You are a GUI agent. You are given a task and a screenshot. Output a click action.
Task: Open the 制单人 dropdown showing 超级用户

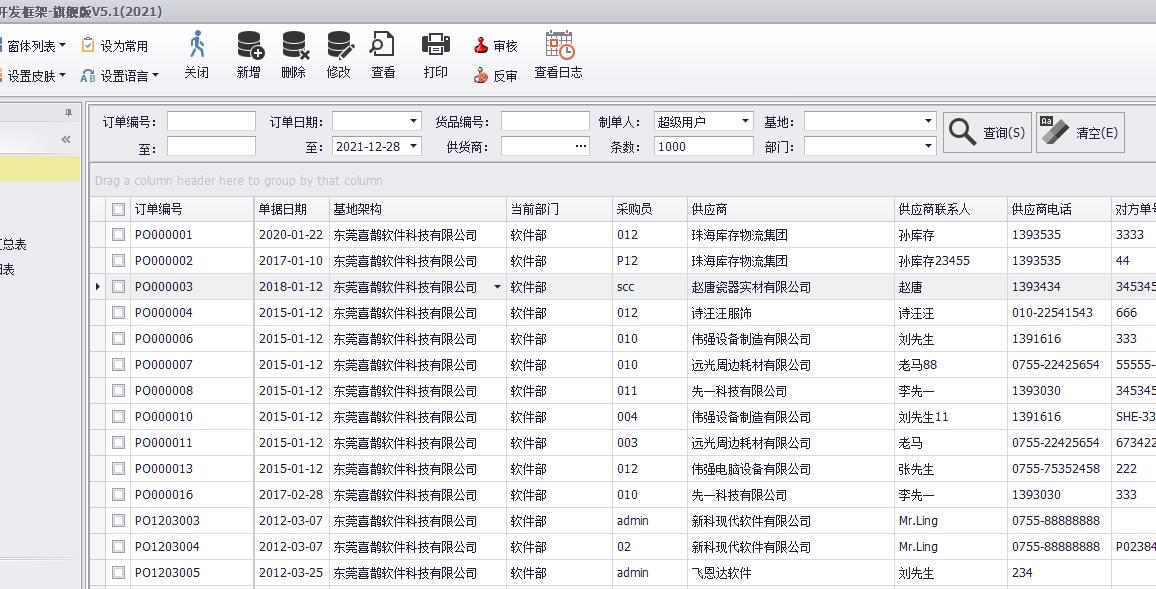click(x=745, y=121)
